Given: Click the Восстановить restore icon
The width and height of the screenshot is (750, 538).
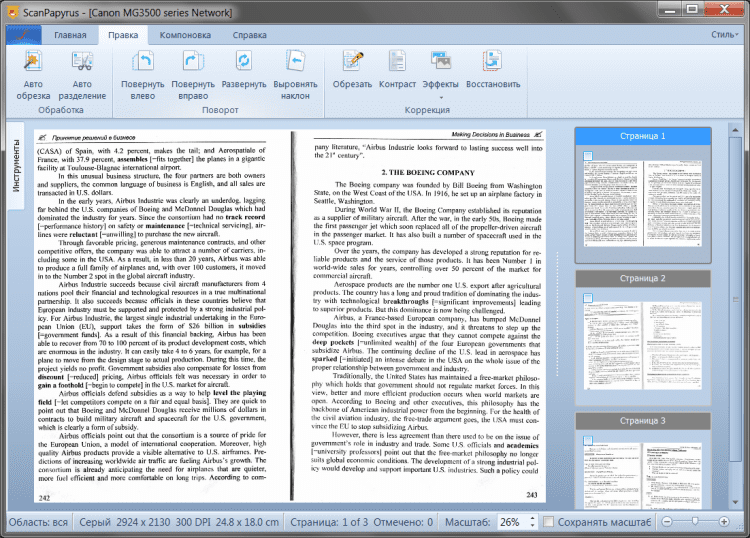Looking at the screenshot, I should (x=493, y=61).
